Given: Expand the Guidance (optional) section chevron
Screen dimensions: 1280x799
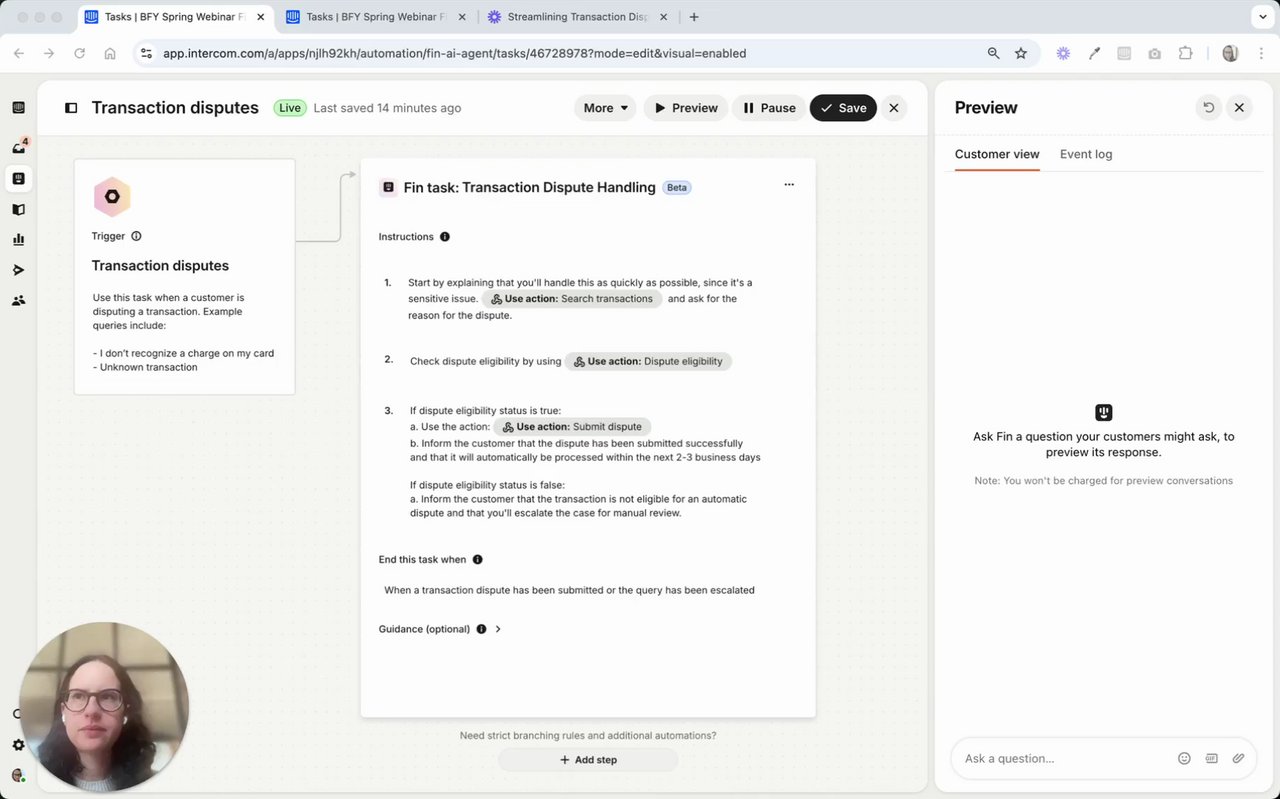Looking at the screenshot, I should coord(498,629).
